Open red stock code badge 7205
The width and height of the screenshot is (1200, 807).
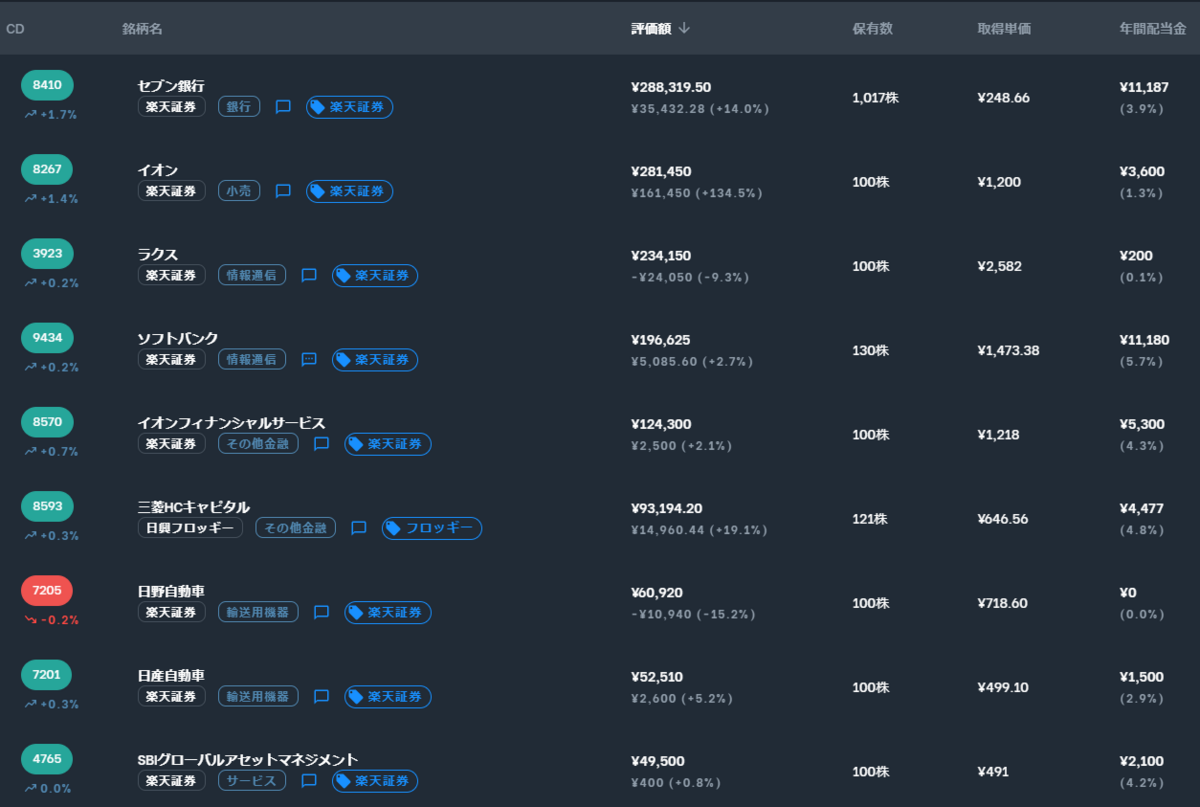tap(47, 590)
